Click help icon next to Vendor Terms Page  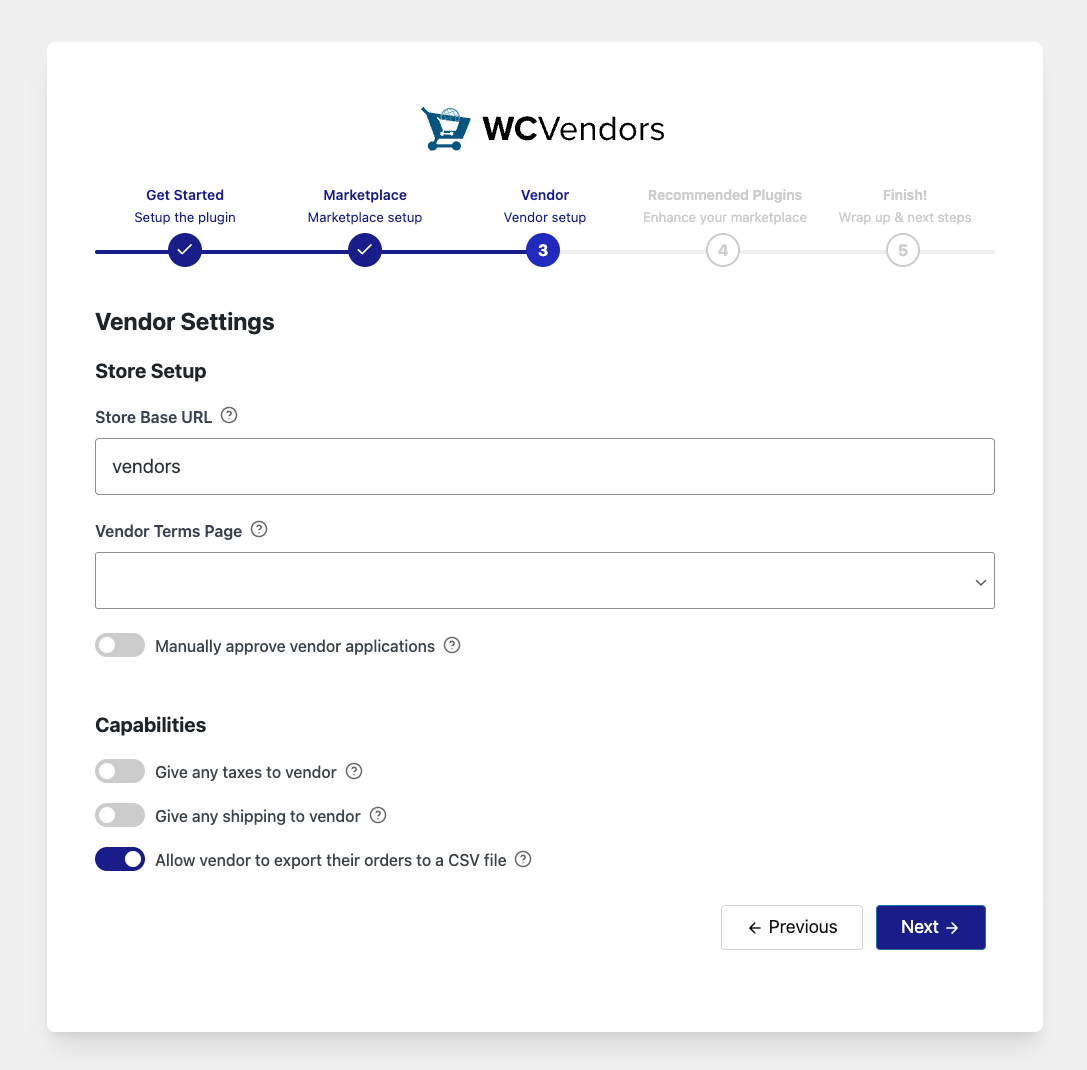point(259,529)
